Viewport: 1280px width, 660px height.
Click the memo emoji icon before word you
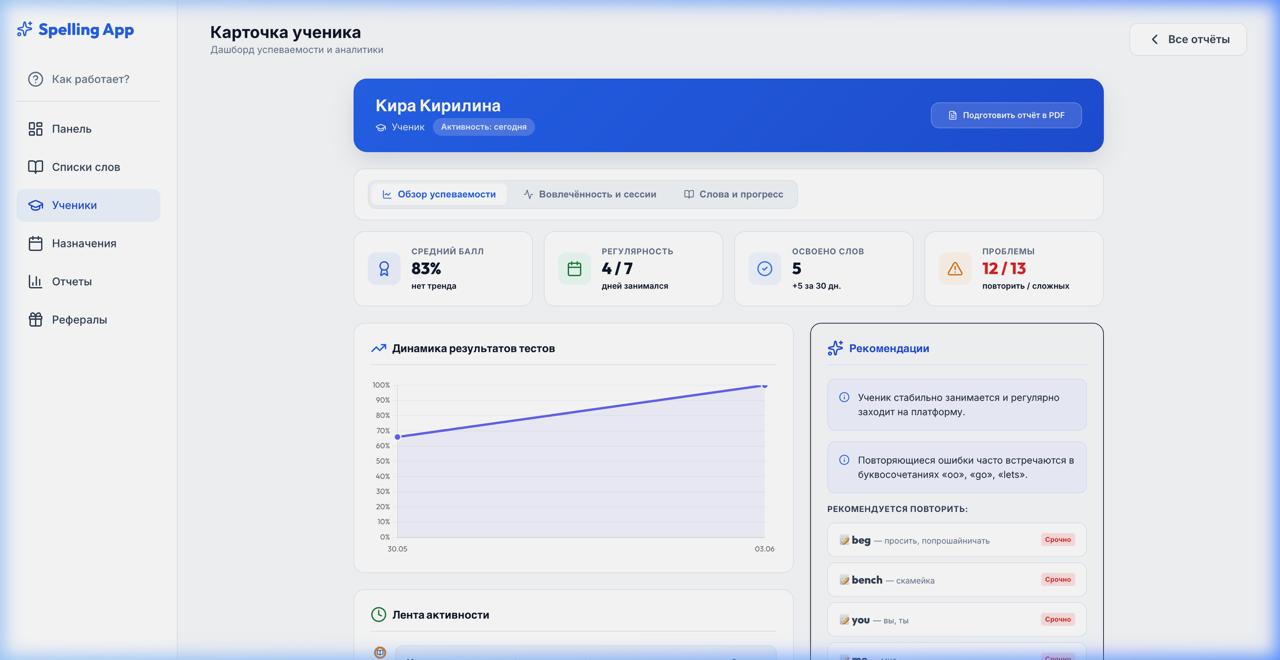[x=844, y=620]
